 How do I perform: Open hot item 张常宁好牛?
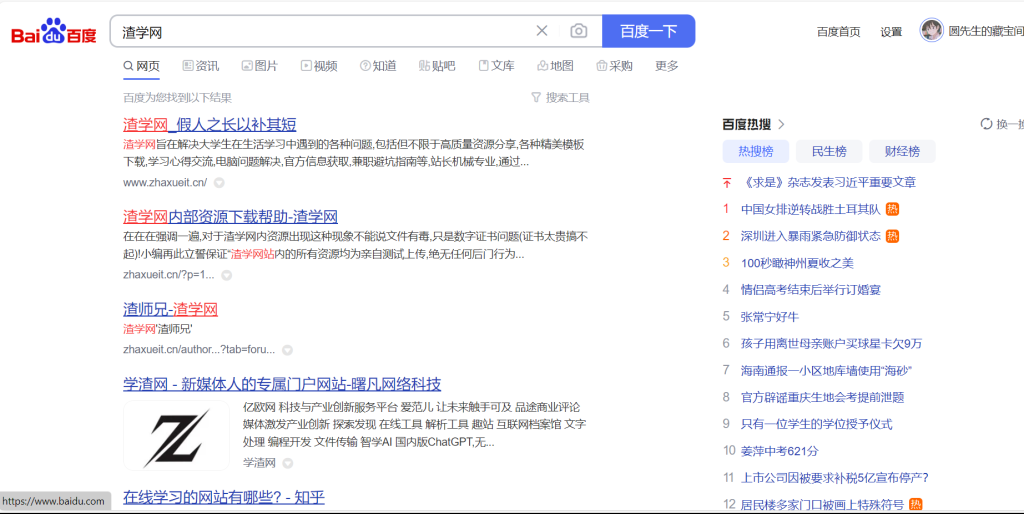click(769, 317)
